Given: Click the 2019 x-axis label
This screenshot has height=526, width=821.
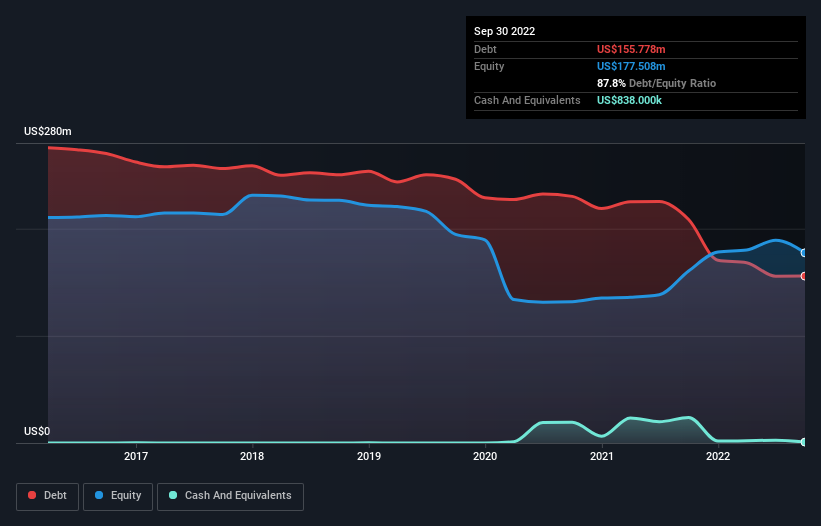Looking at the screenshot, I should [x=369, y=456].
